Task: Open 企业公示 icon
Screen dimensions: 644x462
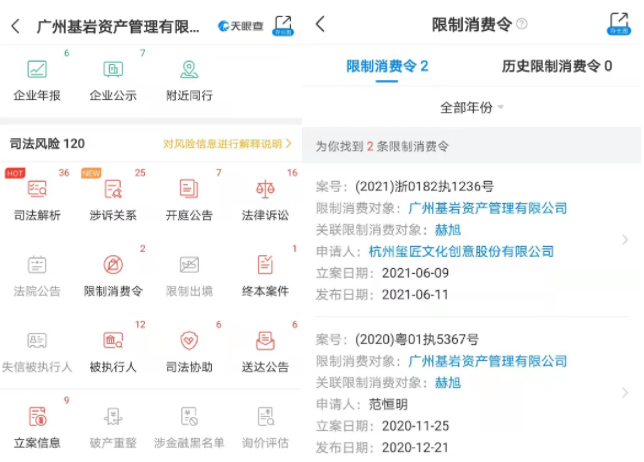Action: point(113,69)
